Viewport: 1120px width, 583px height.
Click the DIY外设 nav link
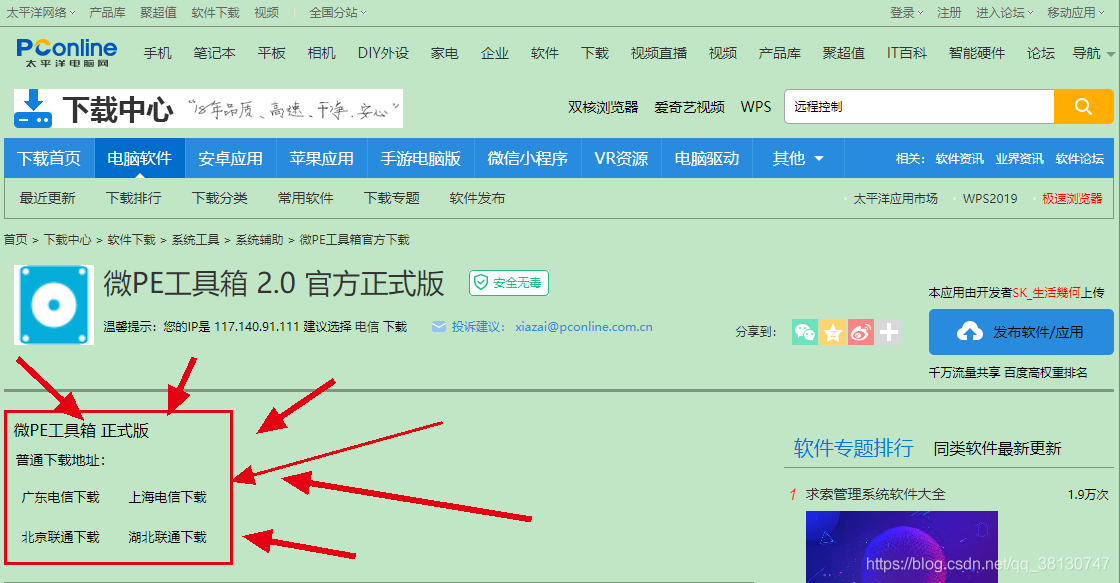click(383, 53)
